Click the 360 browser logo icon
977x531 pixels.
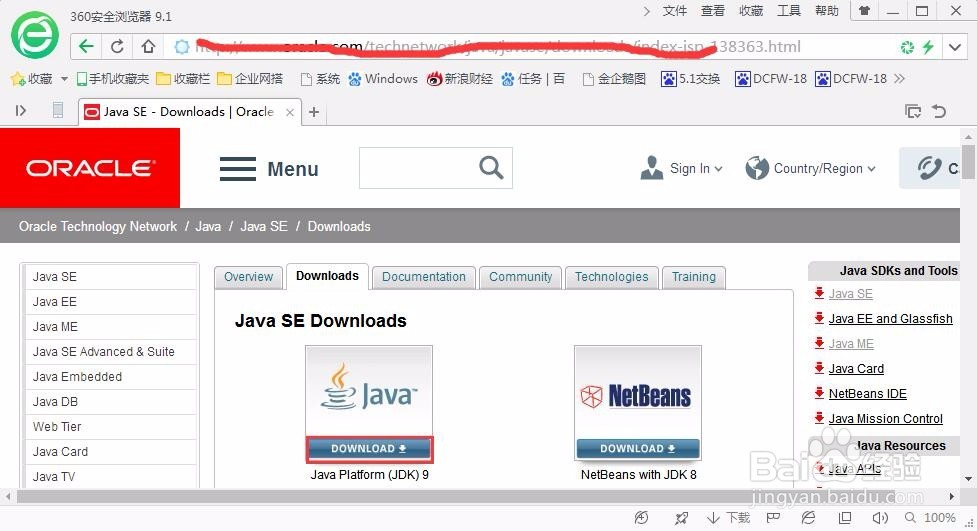pyautogui.click(x=35, y=35)
